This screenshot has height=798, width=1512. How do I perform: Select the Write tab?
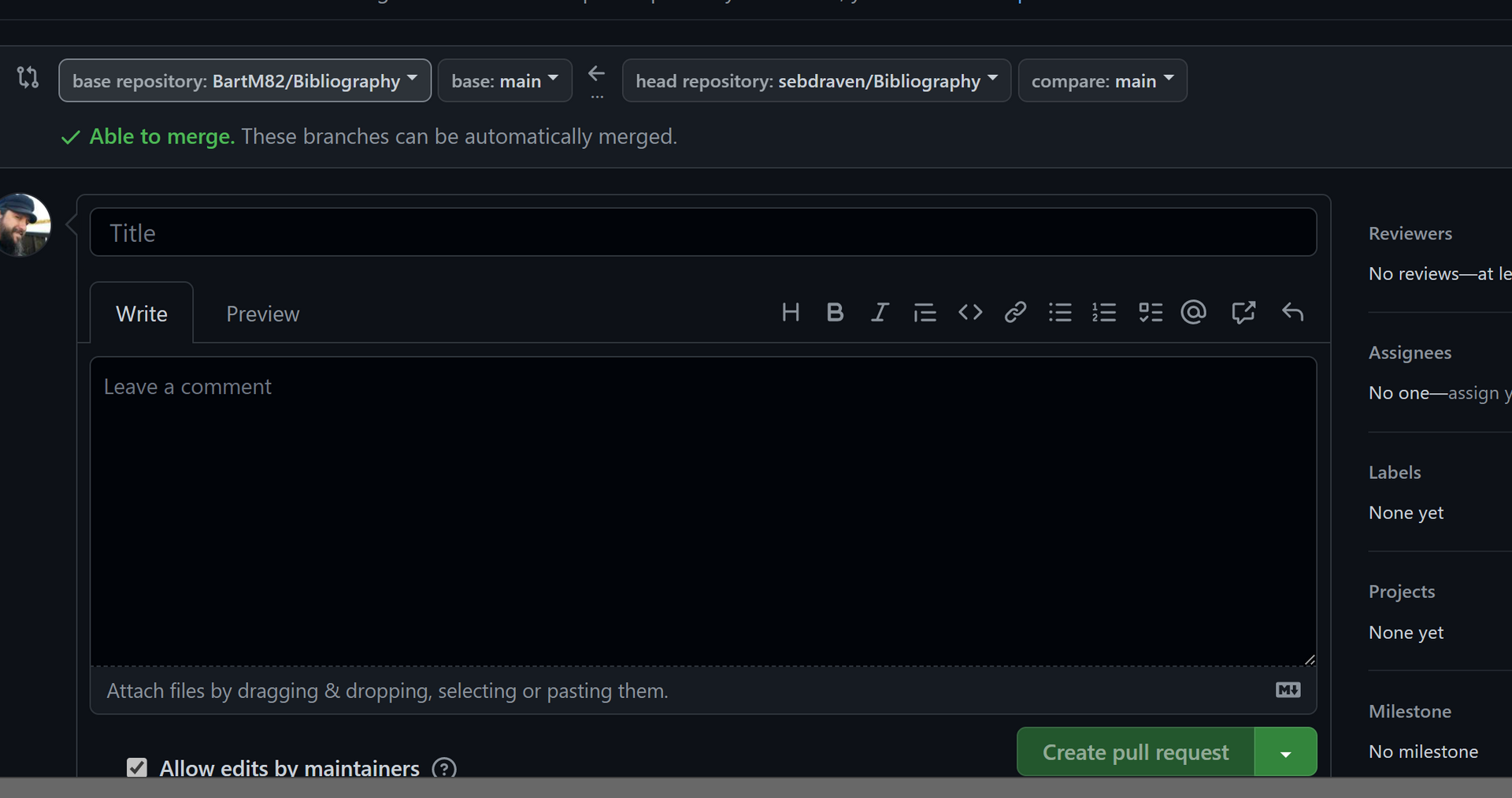click(142, 313)
